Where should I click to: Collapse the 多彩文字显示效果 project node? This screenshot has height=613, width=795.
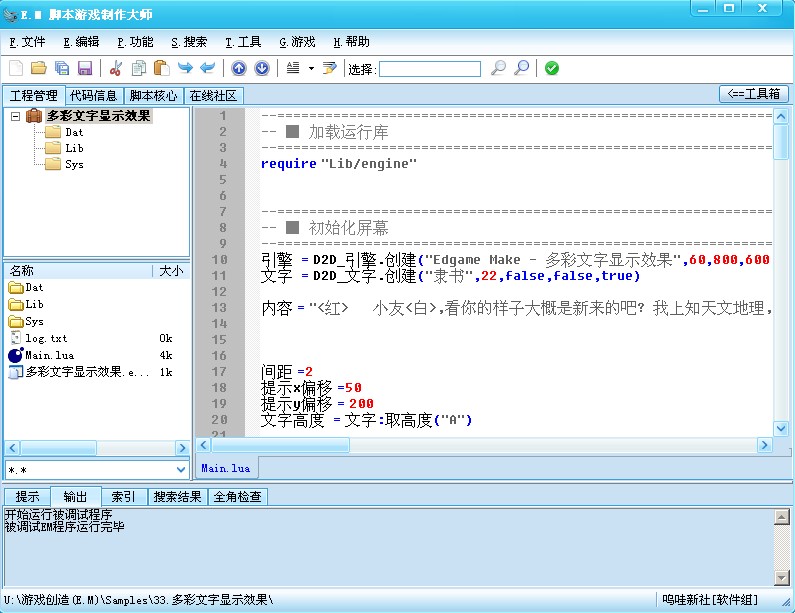tap(16, 117)
